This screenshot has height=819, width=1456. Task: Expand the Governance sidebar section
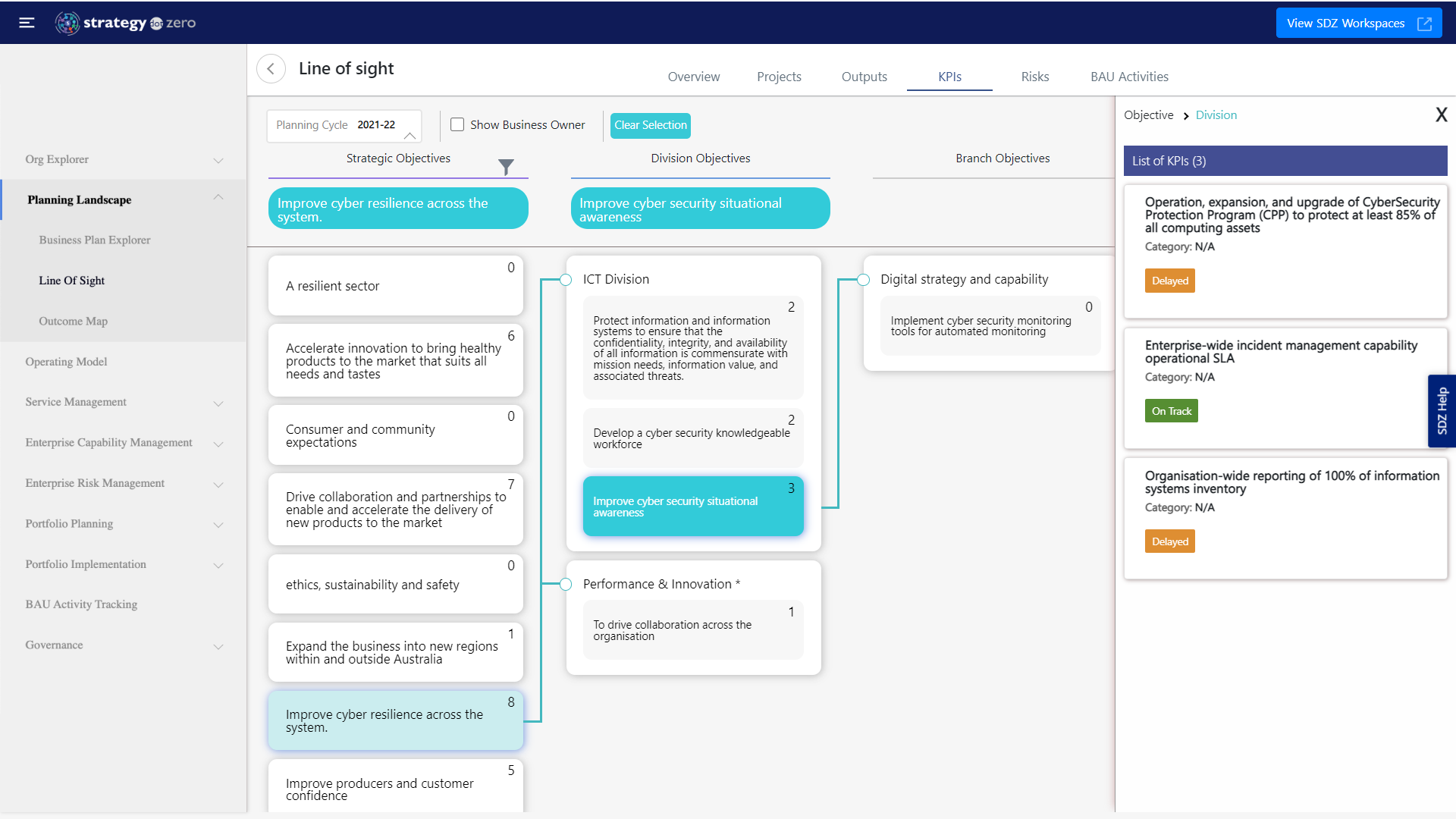tap(218, 646)
